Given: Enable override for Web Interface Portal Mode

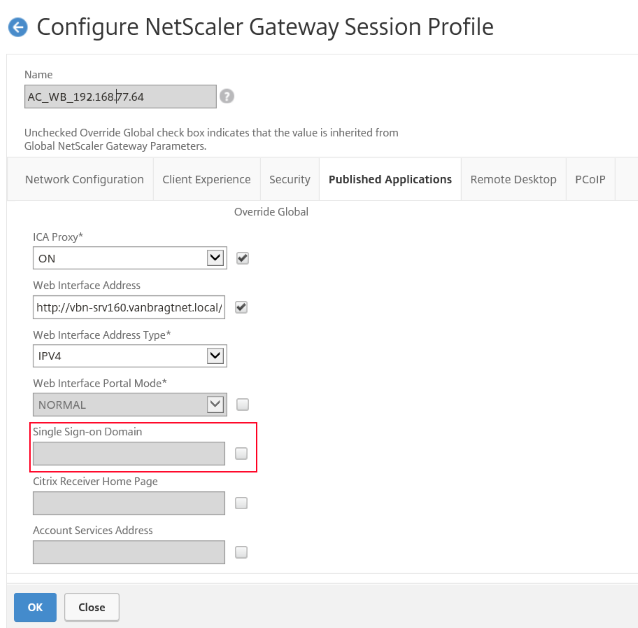Looking at the screenshot, I should click(243, 405).
